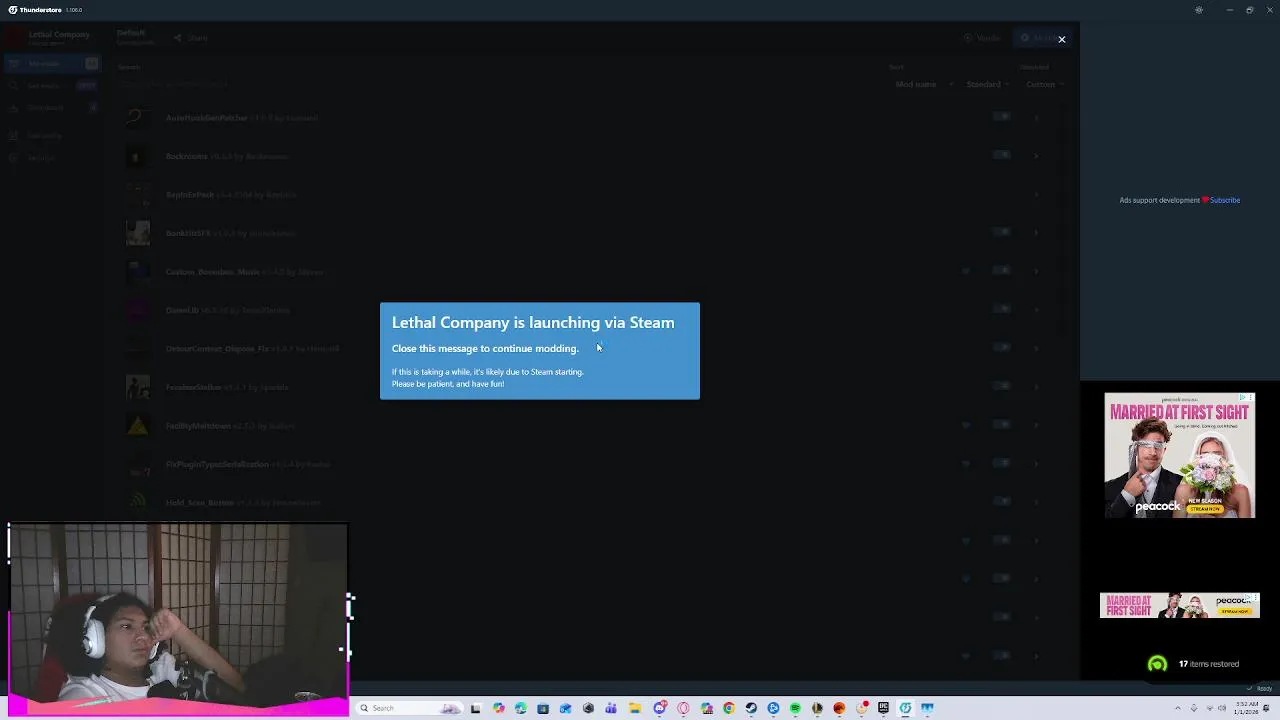
Task: Click the green icon beside 17 items restored
Action: coord(1157,664)
